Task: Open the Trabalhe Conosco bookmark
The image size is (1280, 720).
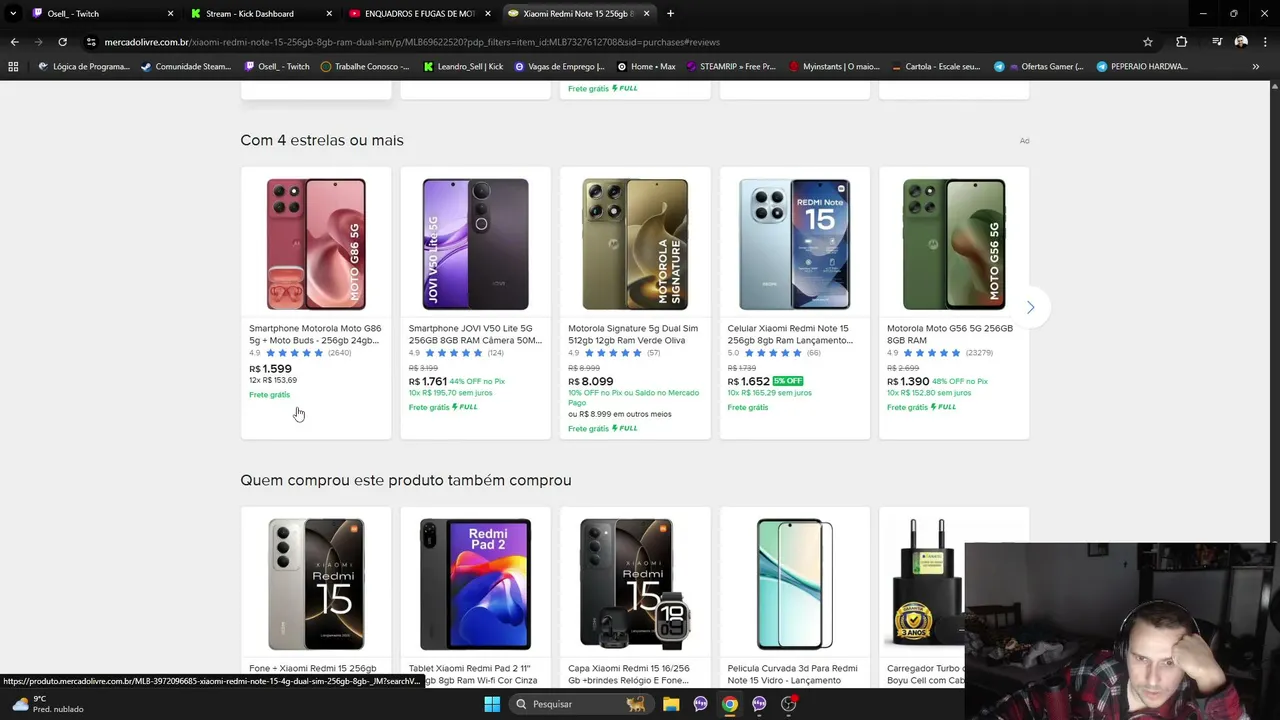Action: tap(365, 67)
